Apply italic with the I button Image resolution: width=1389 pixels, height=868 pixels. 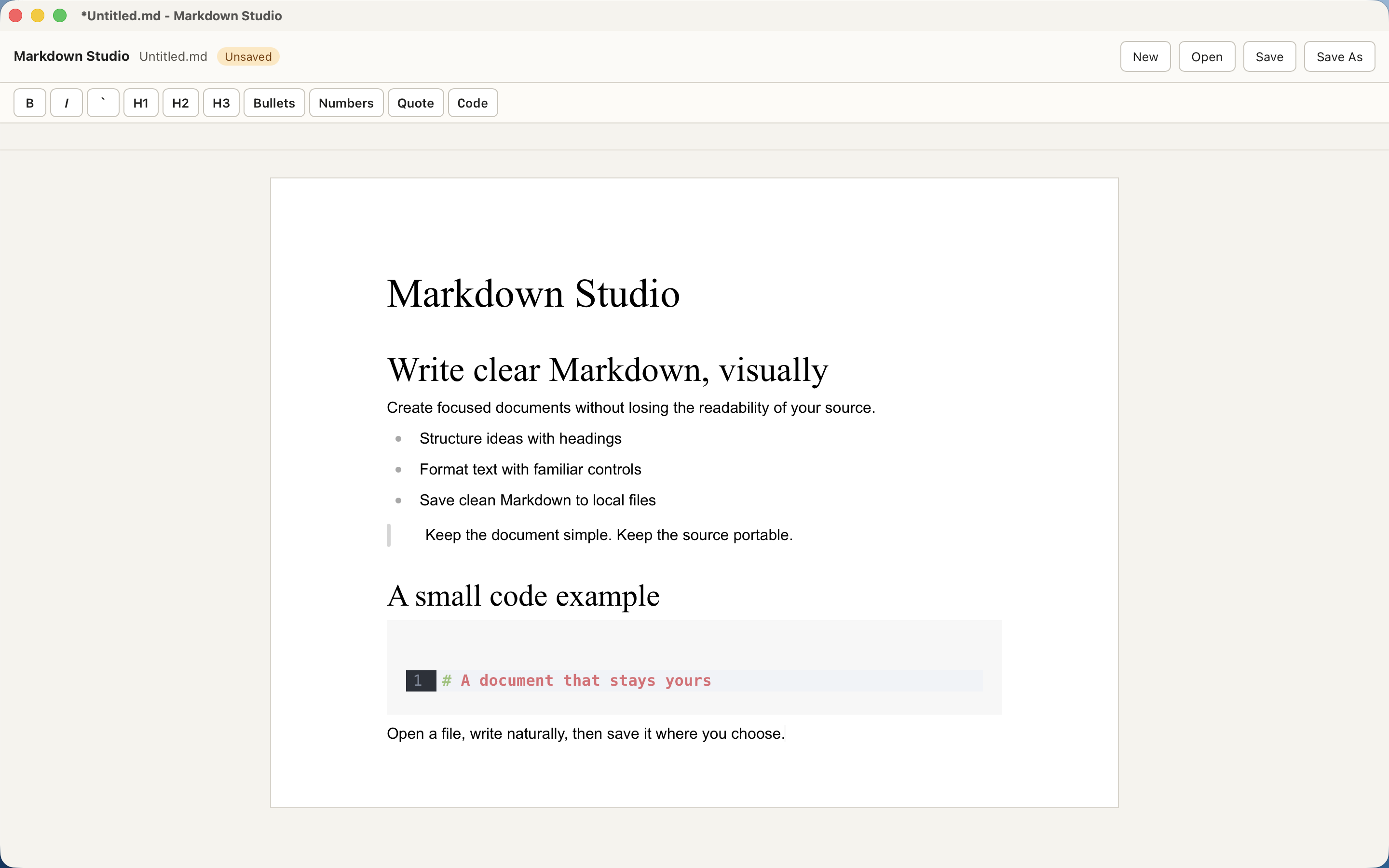67,103
